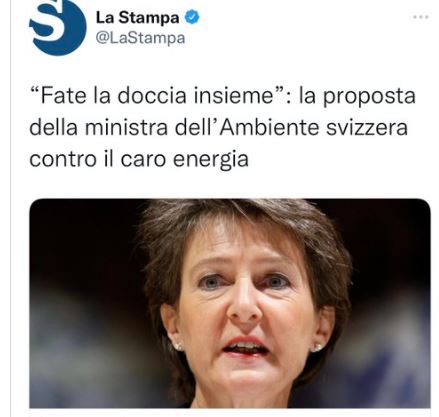Click the word "svizzera" in the tweet
This screenshot has width=439, height=417.
[367, 127]
